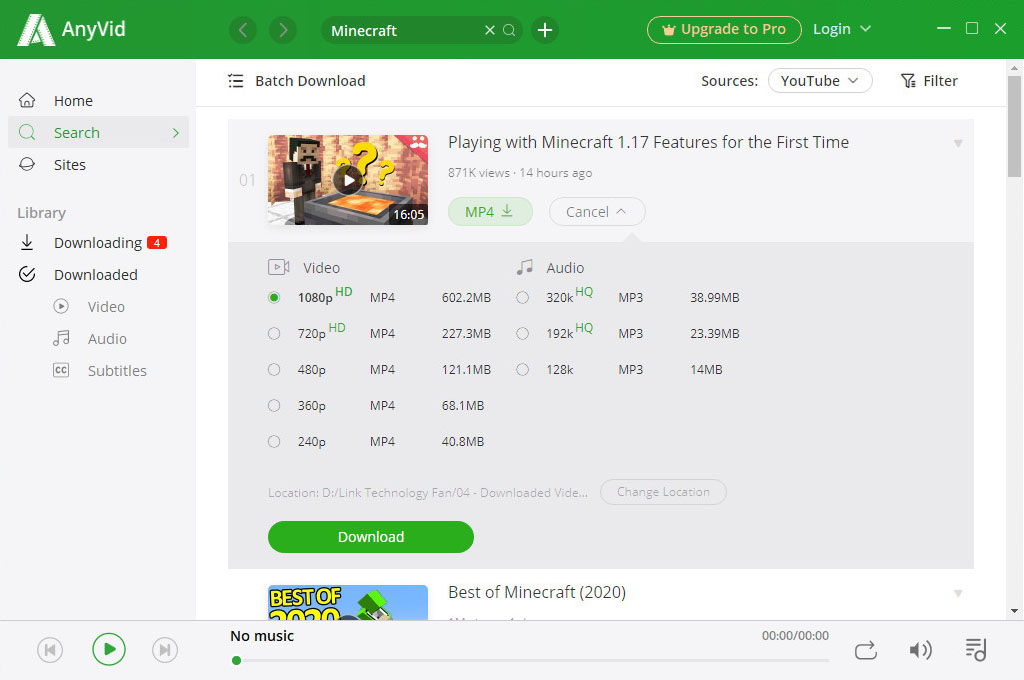Click the Batch Download label
1024x680 pixels.
coord(310,81)
